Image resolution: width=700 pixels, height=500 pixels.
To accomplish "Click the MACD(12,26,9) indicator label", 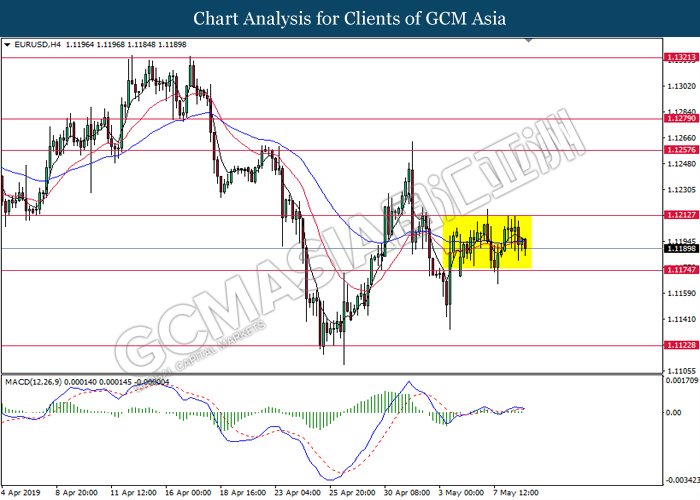I will pos(33,382).
